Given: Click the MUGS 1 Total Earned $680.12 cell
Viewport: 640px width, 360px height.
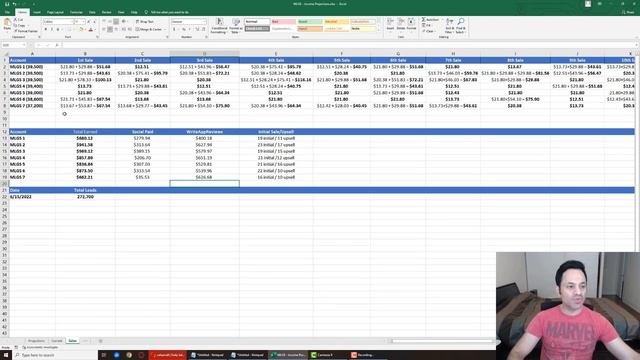Looking at the screenshot, I should pyautogui.click(x=85, y=138).
